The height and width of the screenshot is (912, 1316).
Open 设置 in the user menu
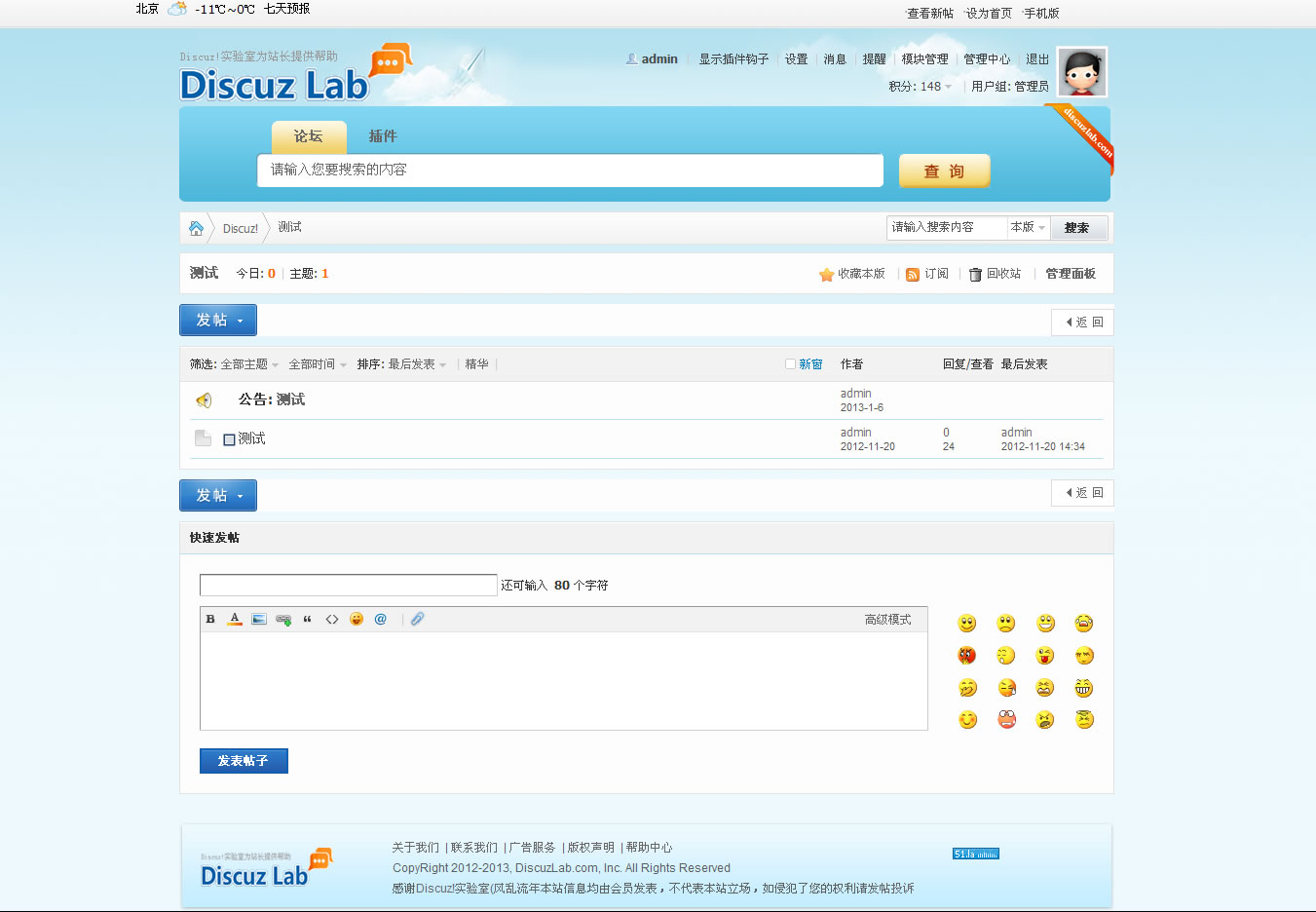(x=797, y=59)
